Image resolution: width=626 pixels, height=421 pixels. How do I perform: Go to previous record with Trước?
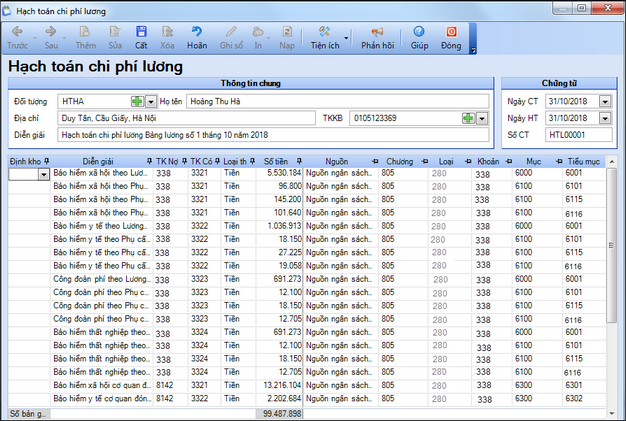(17, 38)
